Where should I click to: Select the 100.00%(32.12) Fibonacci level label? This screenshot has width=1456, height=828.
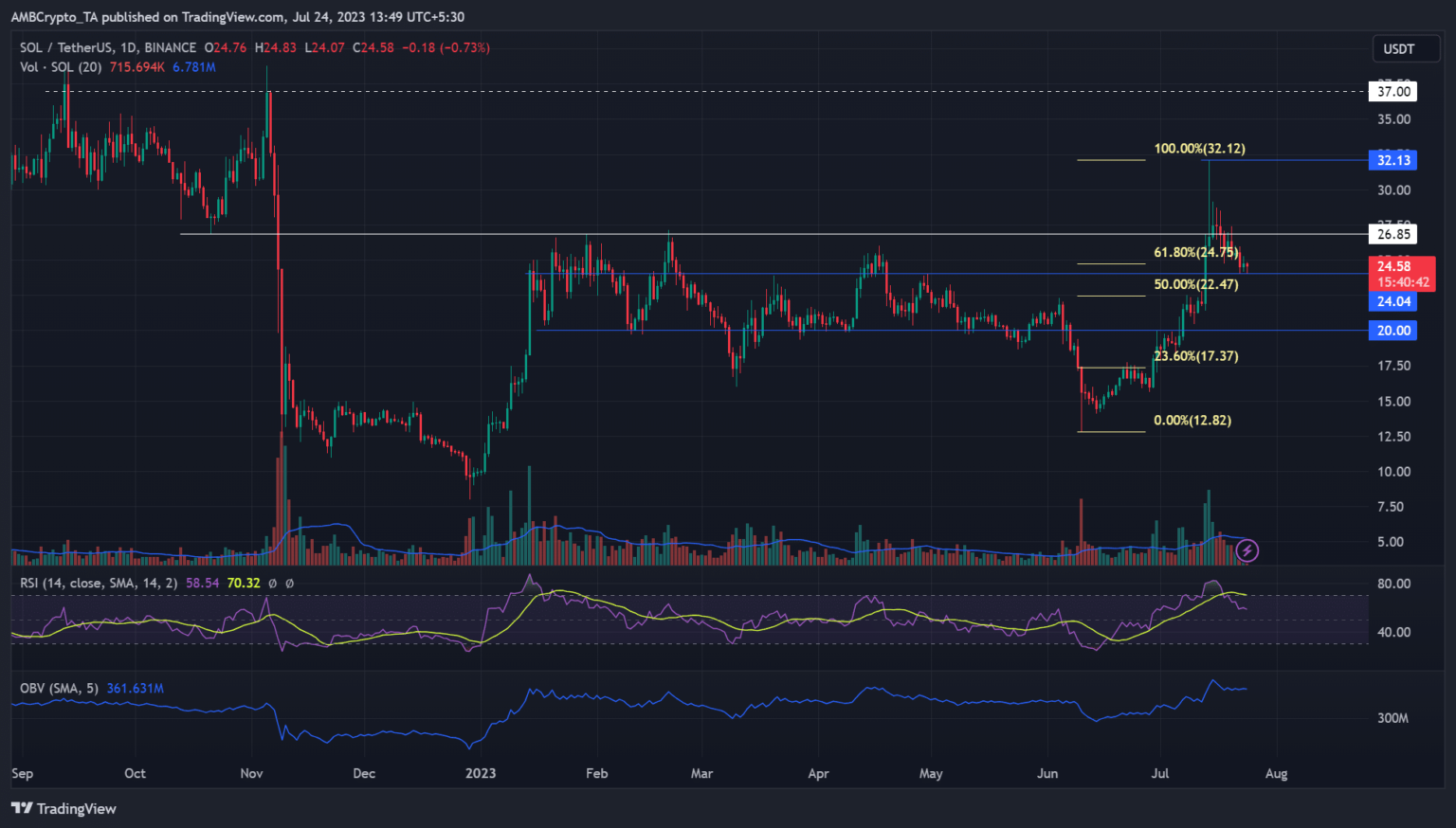point(1199,149)
